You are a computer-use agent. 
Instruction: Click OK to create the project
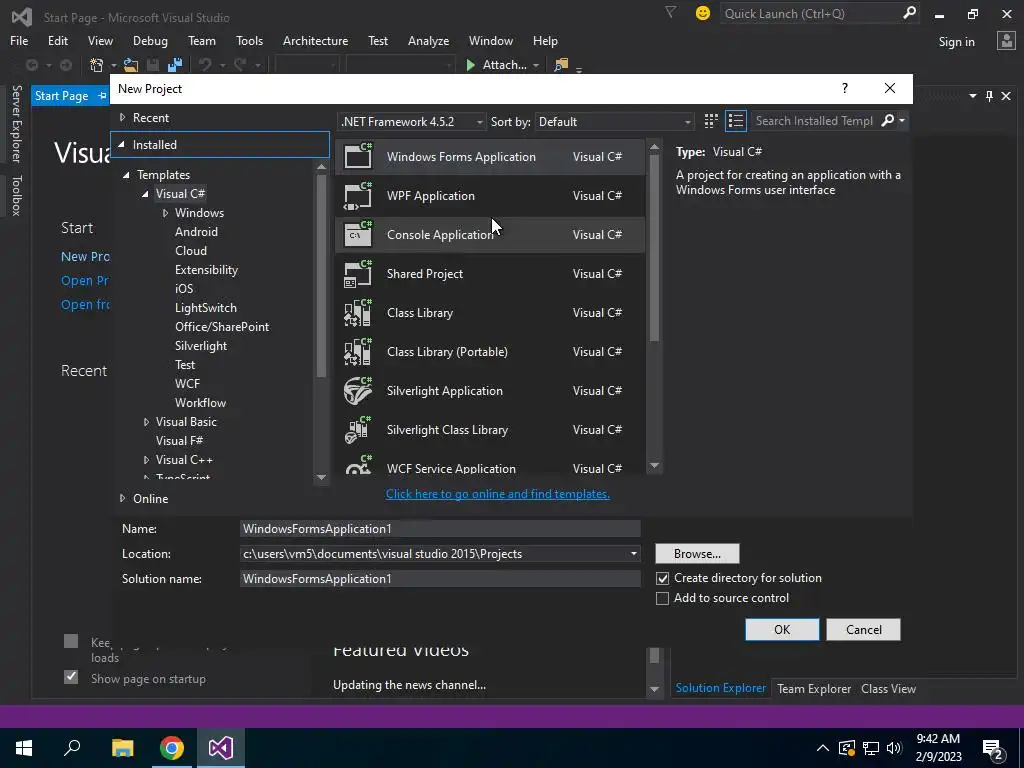tap(782, 630)
